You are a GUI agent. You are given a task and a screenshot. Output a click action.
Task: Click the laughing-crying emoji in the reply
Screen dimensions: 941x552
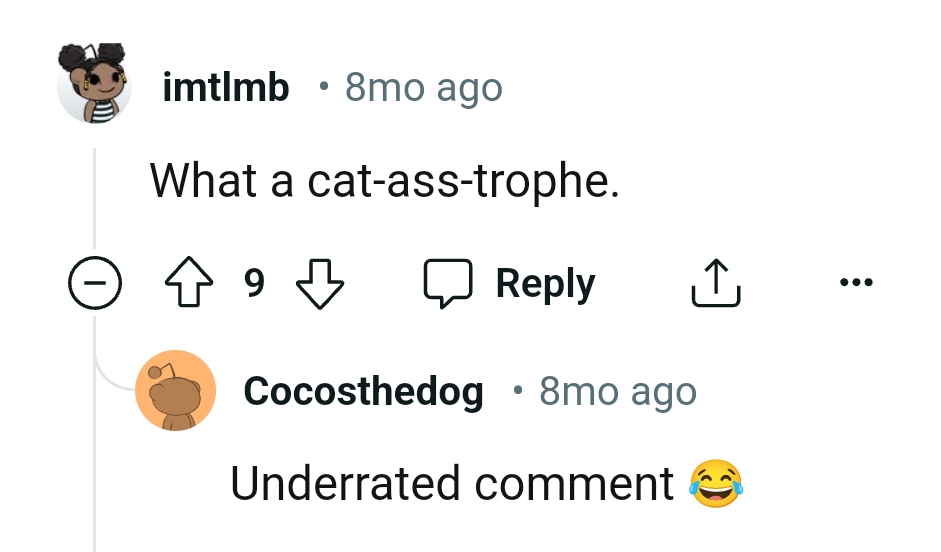pos(715,485)
